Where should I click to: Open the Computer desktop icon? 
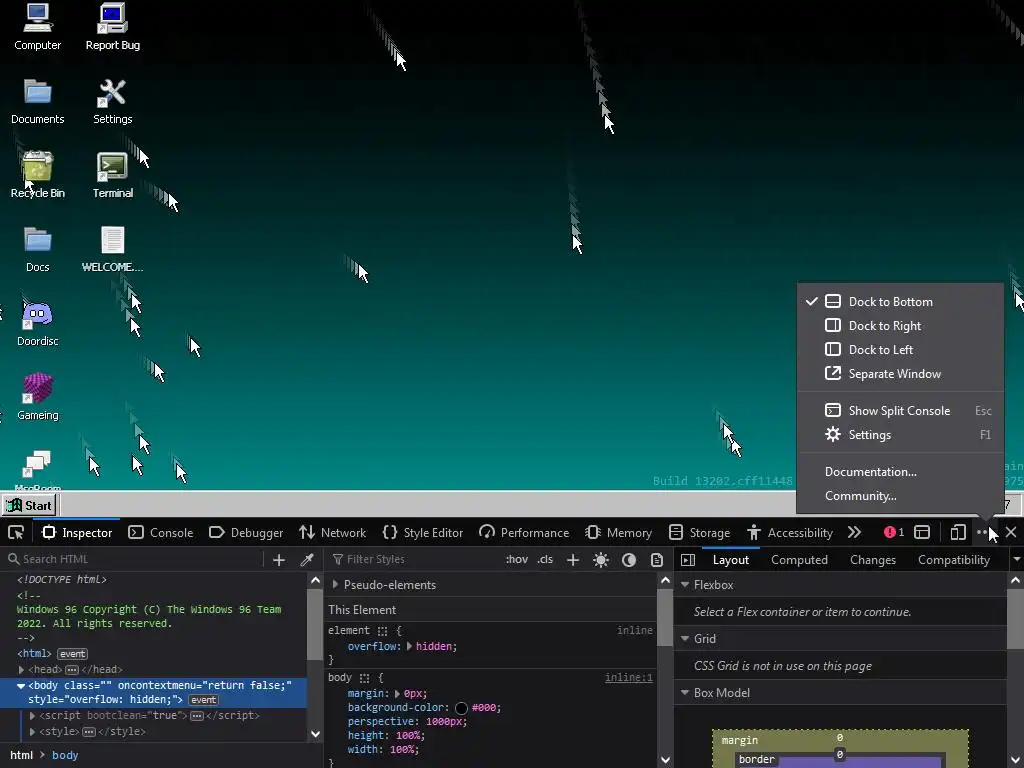tap(37, 27)
